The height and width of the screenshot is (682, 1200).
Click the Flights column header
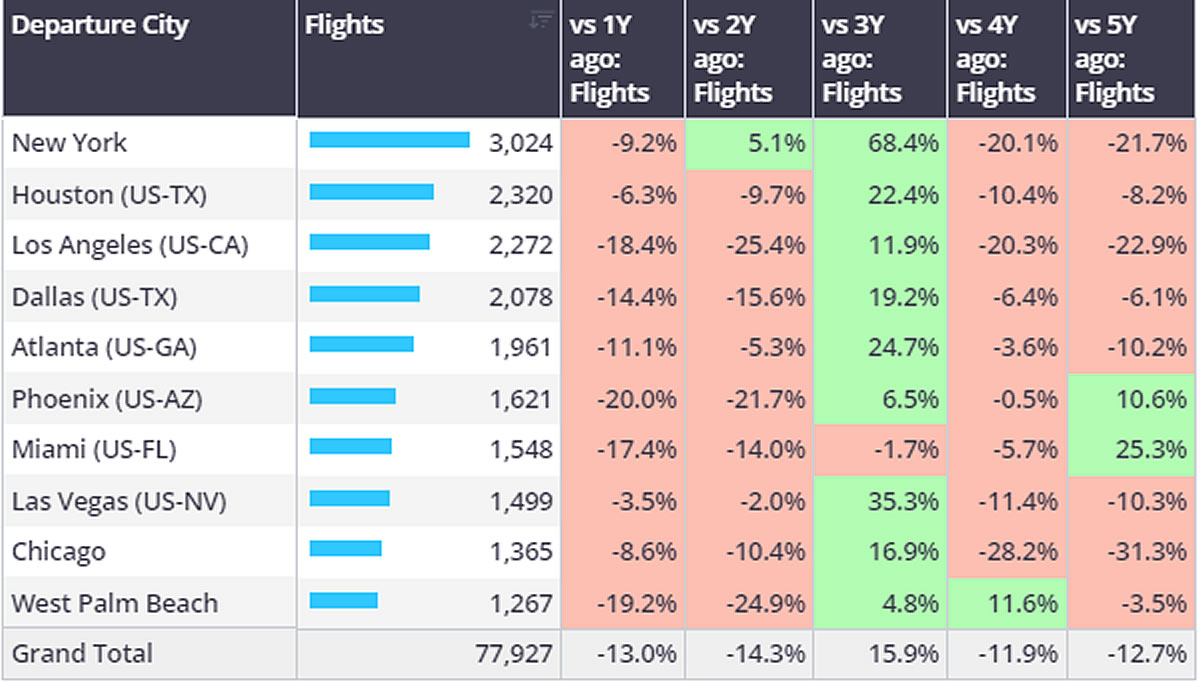coord(345,26)
